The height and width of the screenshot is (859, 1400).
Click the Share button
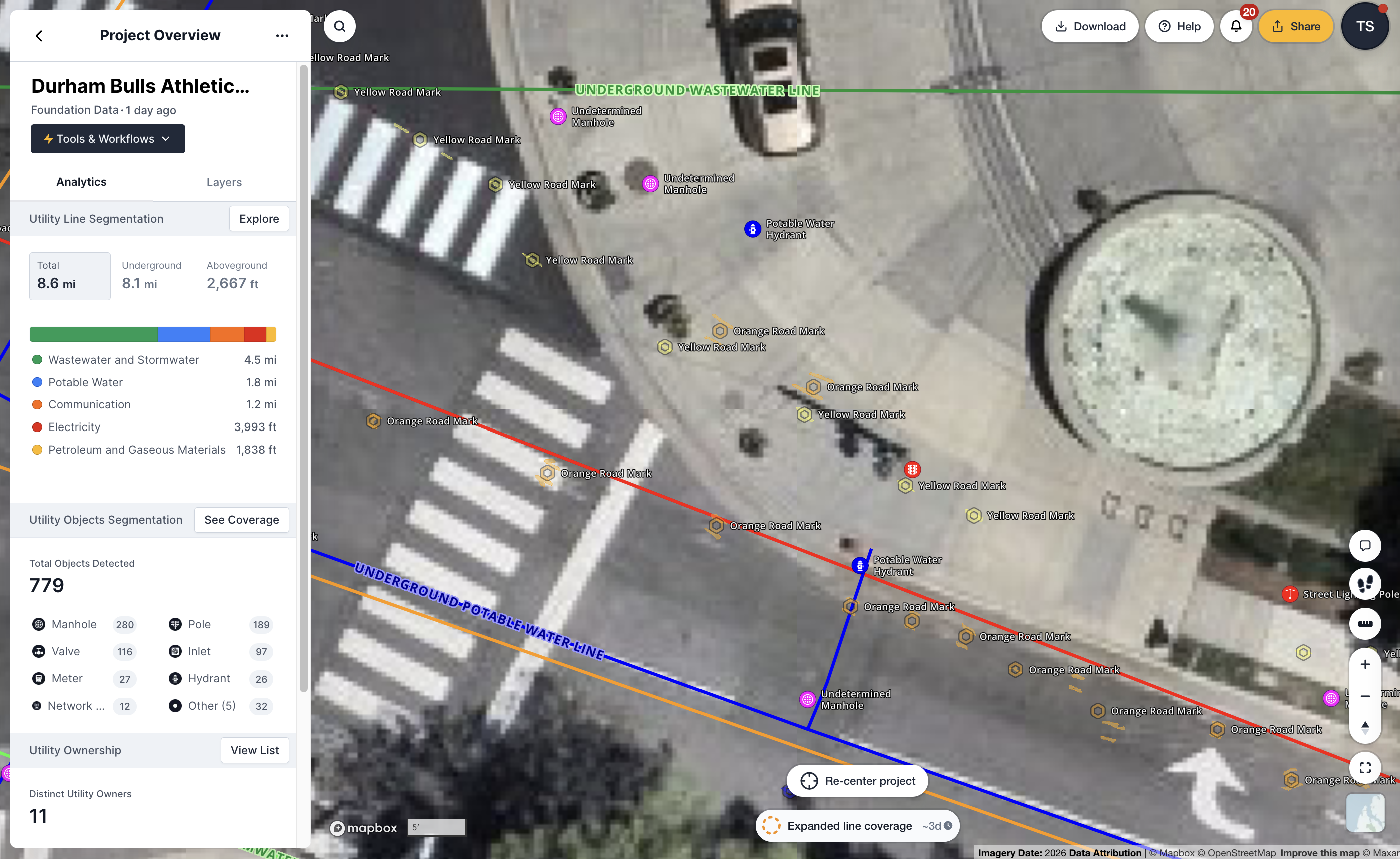point(1296,26)
